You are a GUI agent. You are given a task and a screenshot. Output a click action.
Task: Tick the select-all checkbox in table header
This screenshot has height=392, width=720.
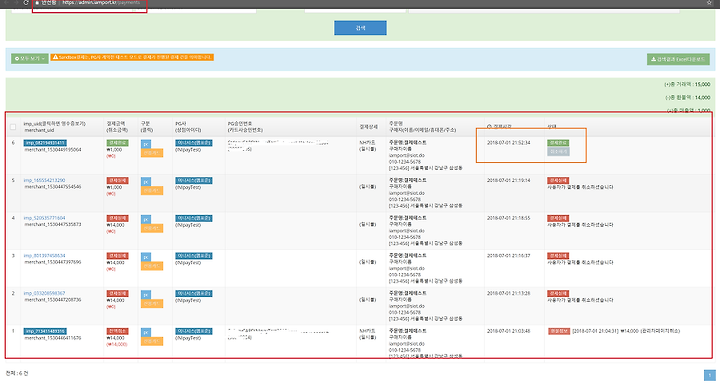(13, 127)
